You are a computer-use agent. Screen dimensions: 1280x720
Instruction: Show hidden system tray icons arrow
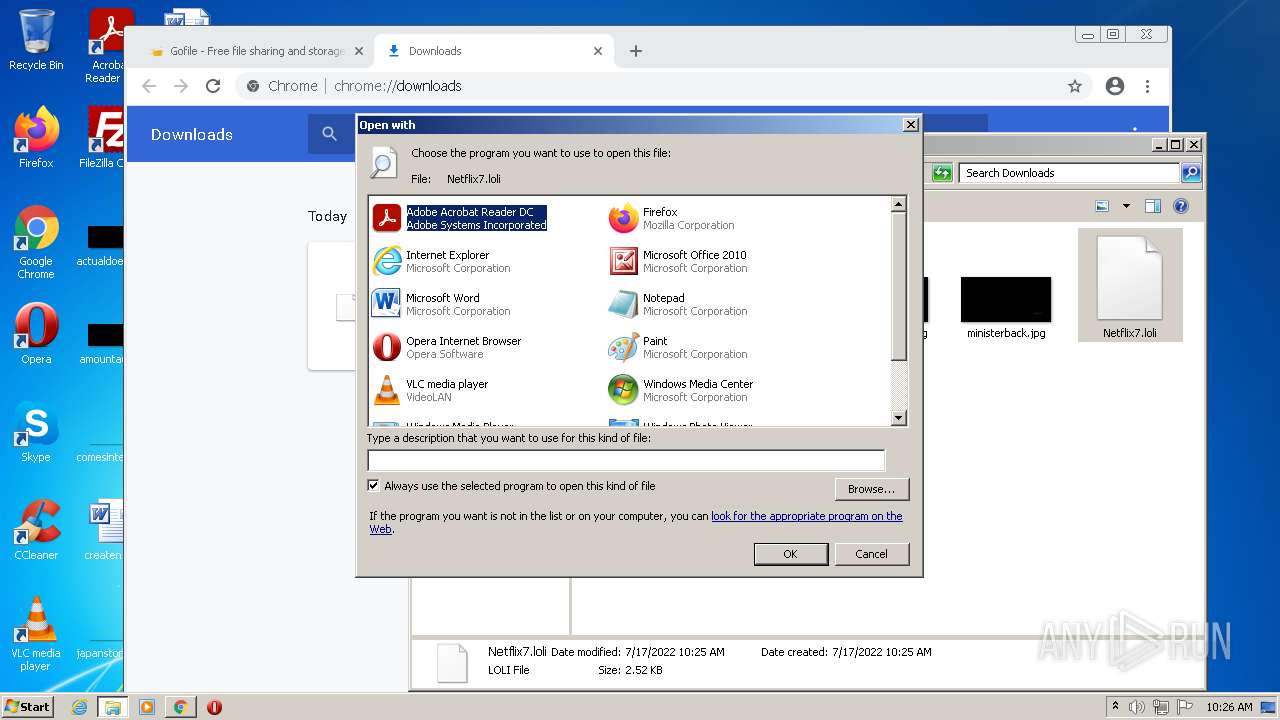point(1115,707)
